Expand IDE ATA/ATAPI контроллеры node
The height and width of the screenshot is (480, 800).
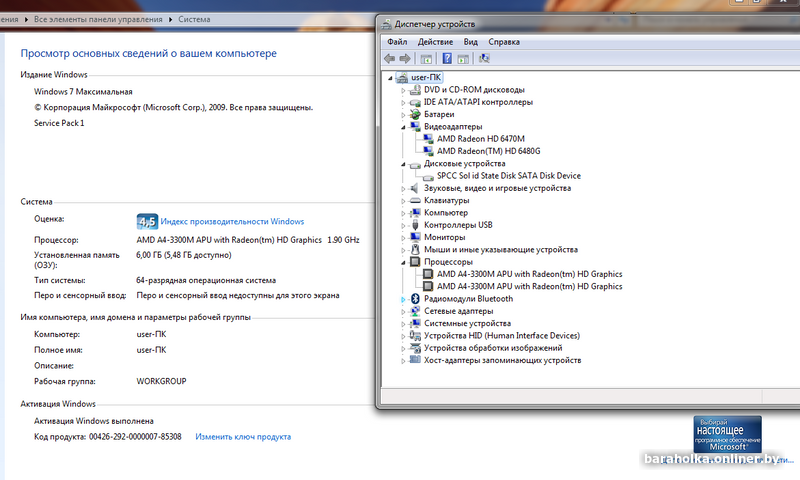point(403,103)
